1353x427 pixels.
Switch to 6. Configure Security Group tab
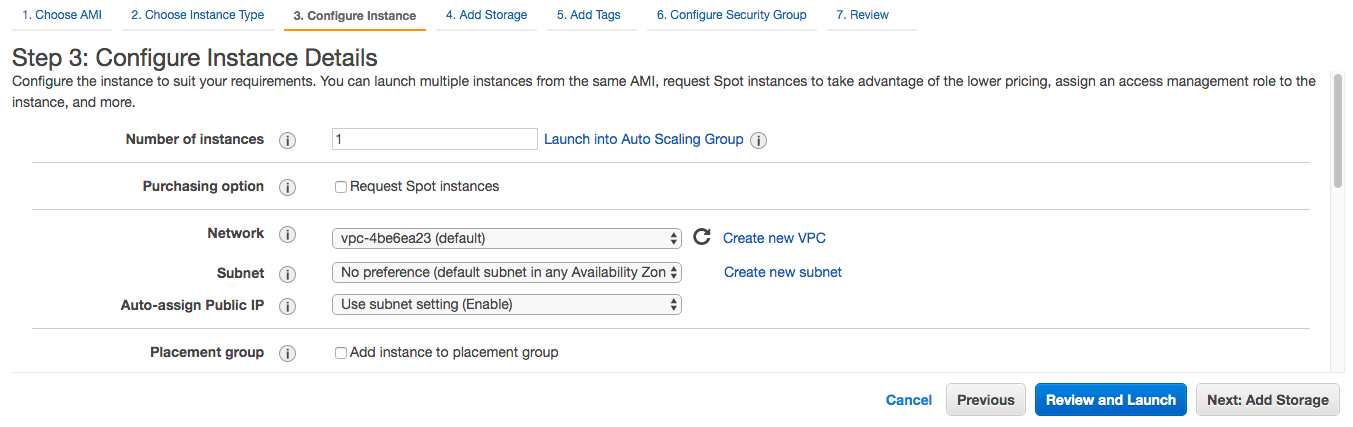pyautogui.click(x=731, y=16)
